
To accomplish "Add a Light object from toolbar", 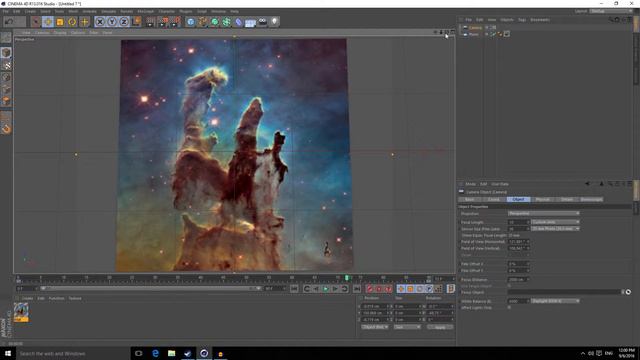I will 275,22.
